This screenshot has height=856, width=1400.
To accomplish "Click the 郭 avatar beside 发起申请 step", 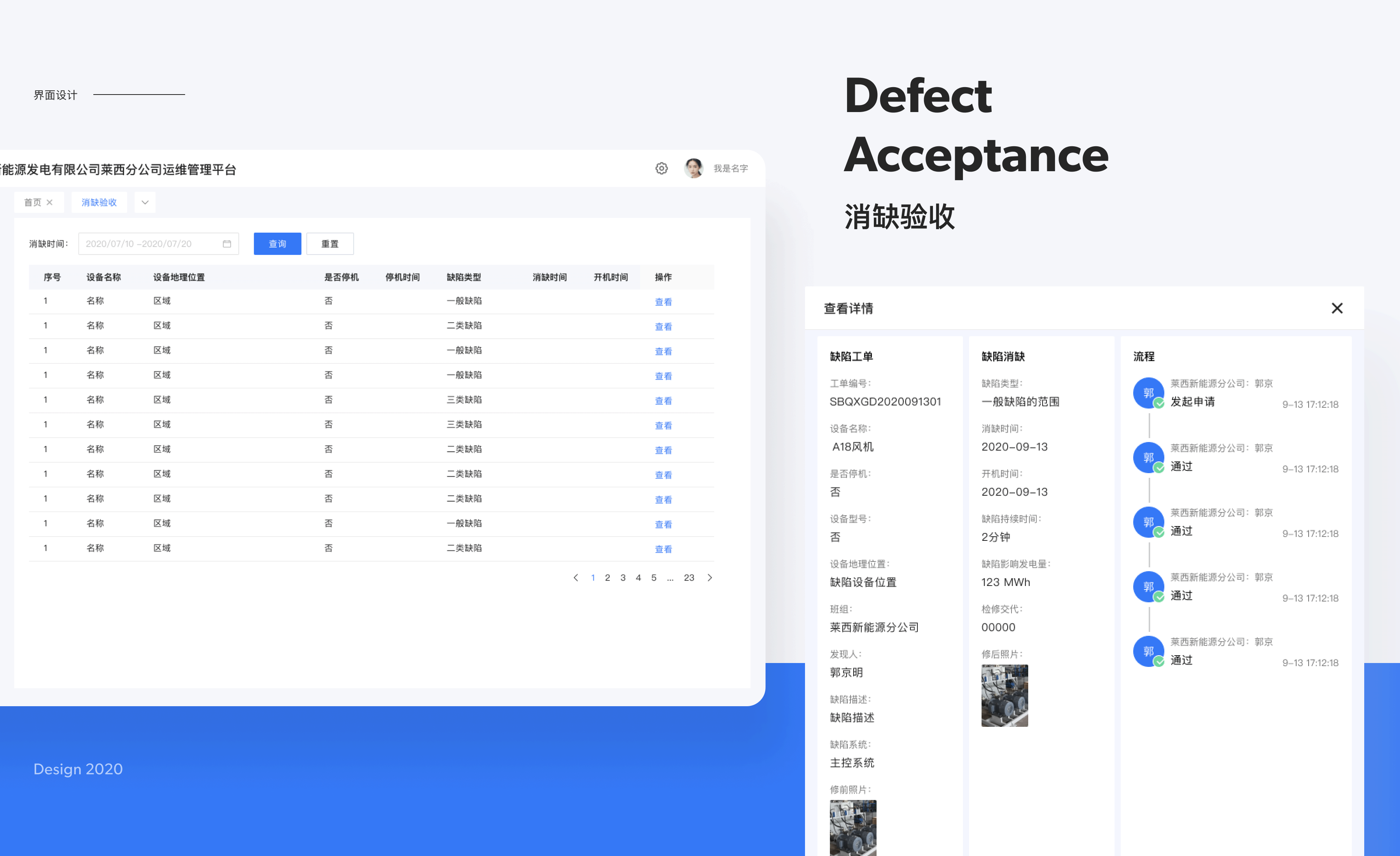I will coord(1148,393).
